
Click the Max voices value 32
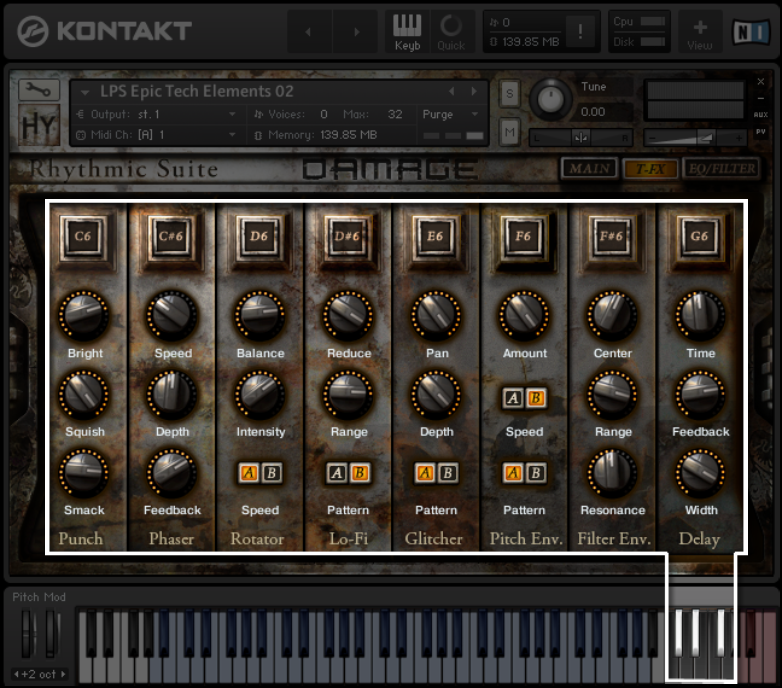[395, 114]
